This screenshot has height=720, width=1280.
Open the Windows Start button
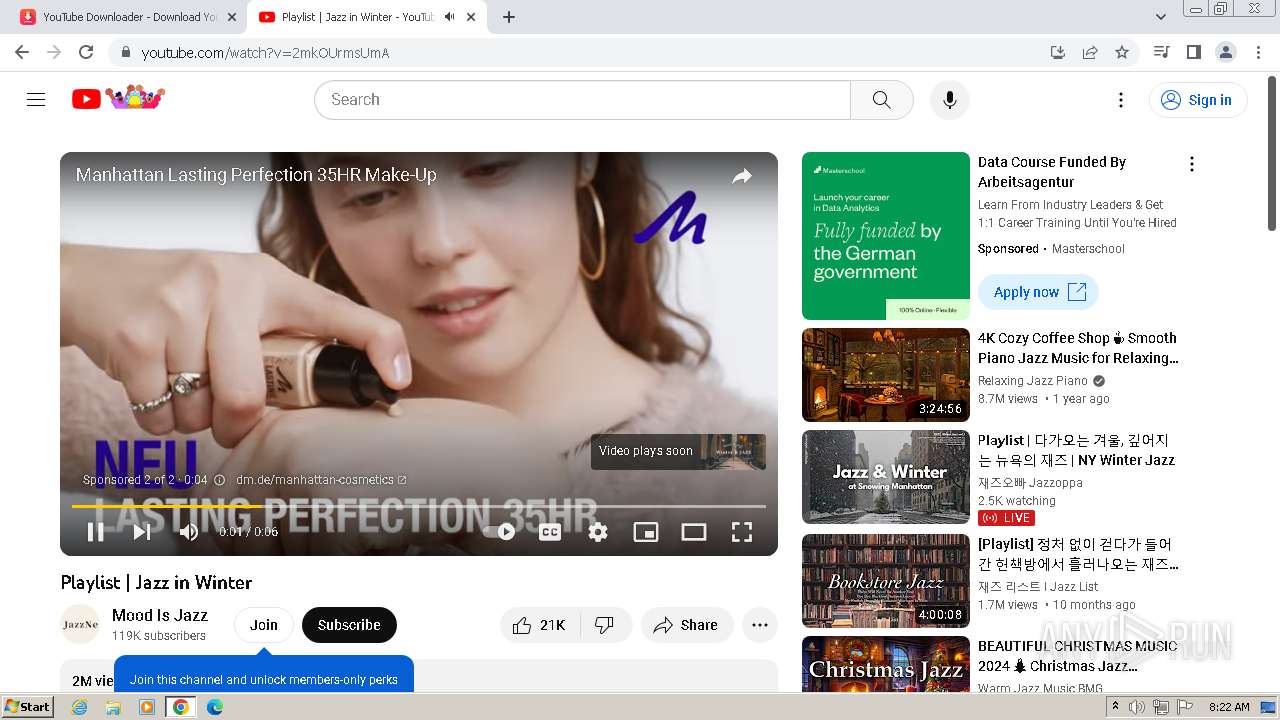click(27, 707)
